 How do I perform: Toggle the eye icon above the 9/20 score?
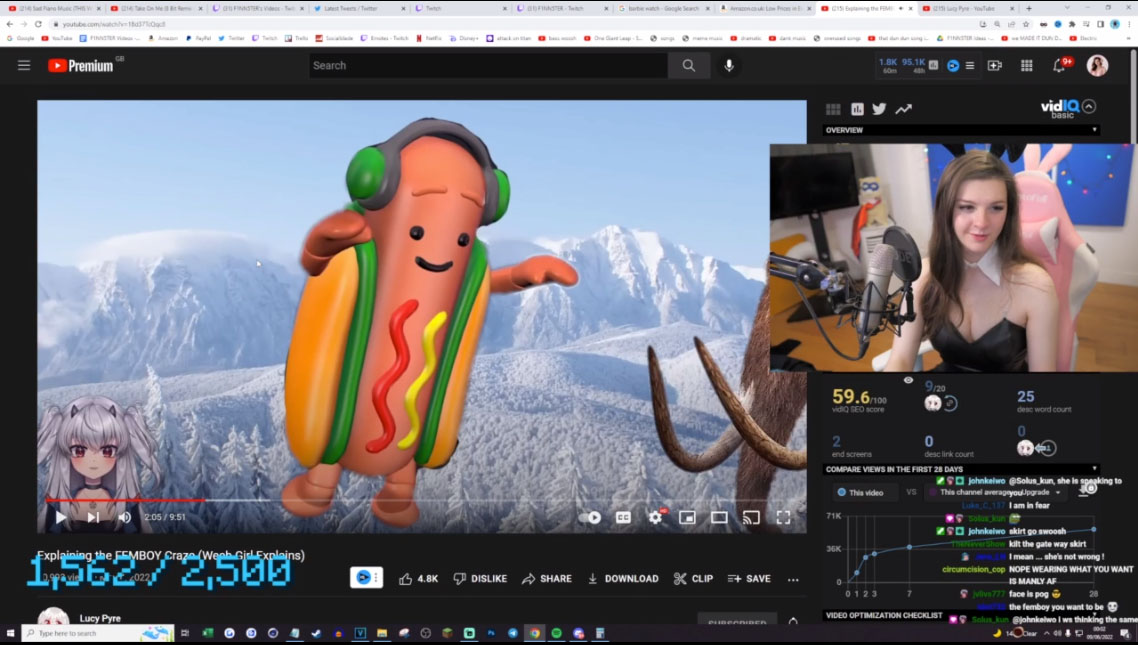click(x=908, y=379)
